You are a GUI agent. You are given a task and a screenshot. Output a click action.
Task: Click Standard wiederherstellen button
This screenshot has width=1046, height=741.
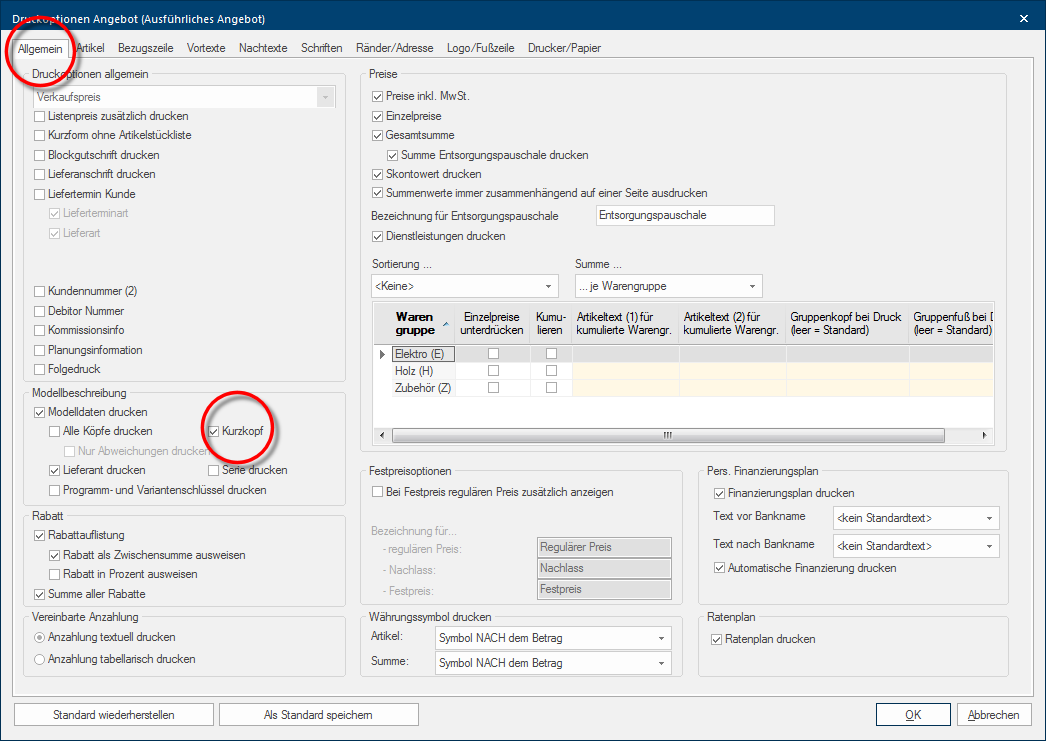[114, 715]
